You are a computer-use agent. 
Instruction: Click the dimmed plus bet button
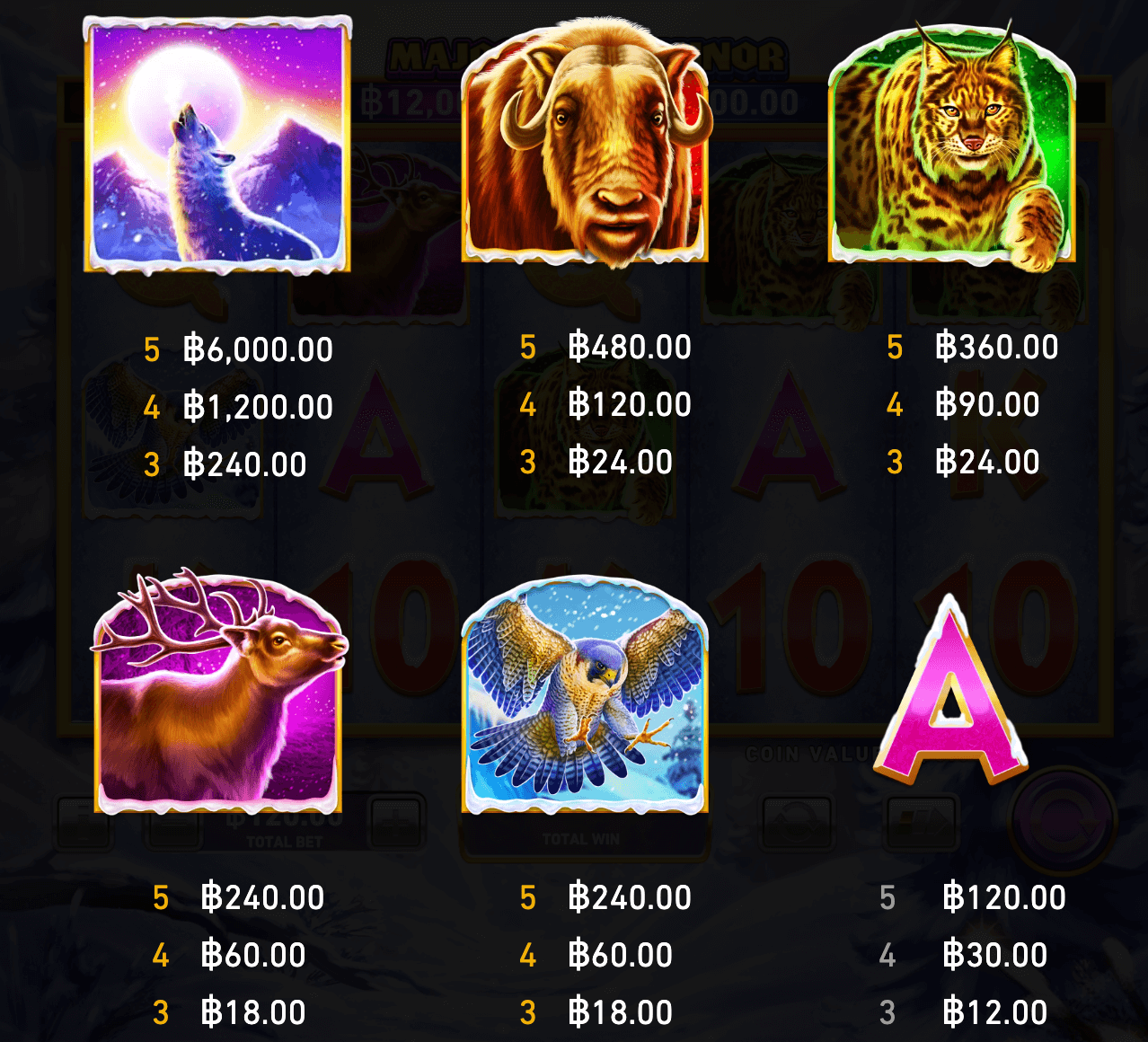(395, 821)
